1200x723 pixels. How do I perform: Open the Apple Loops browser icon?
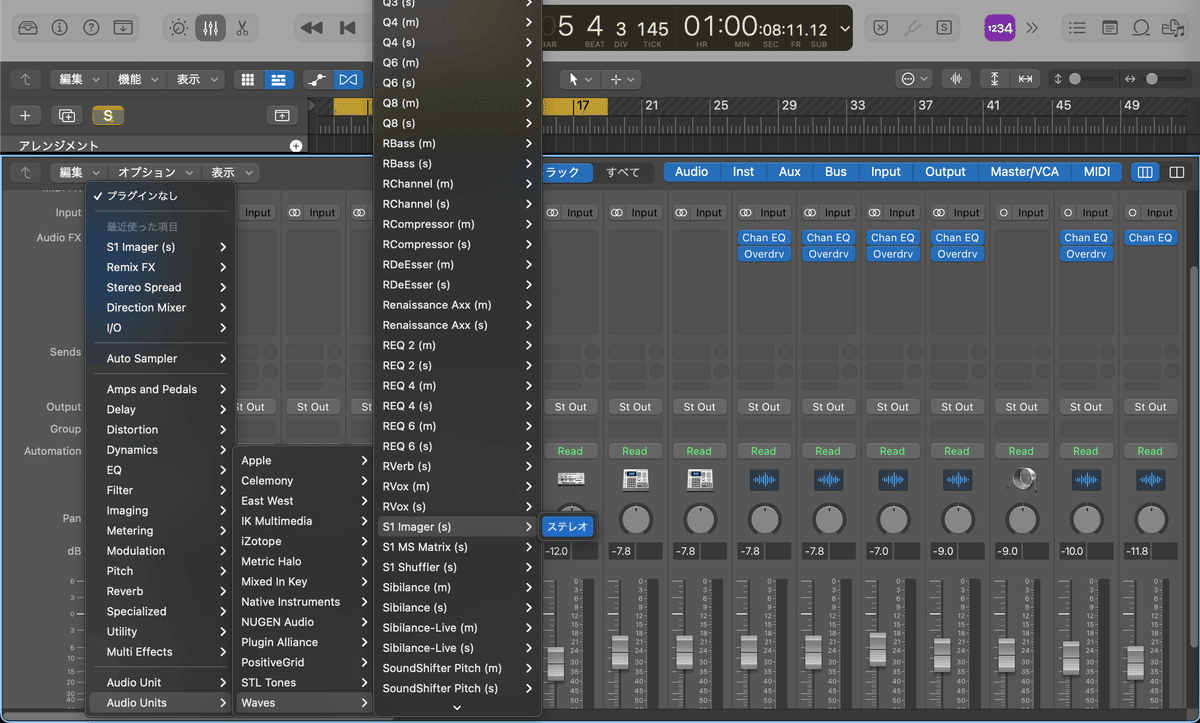tap(1141, 28)
